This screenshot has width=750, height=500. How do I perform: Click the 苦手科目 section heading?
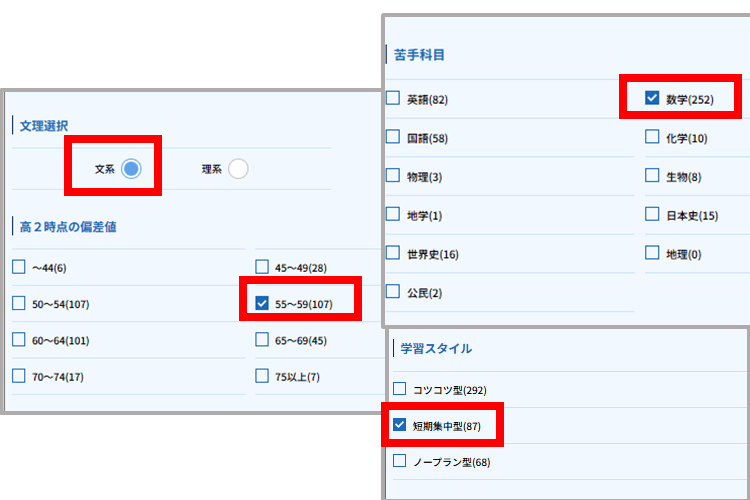(419, 55)
